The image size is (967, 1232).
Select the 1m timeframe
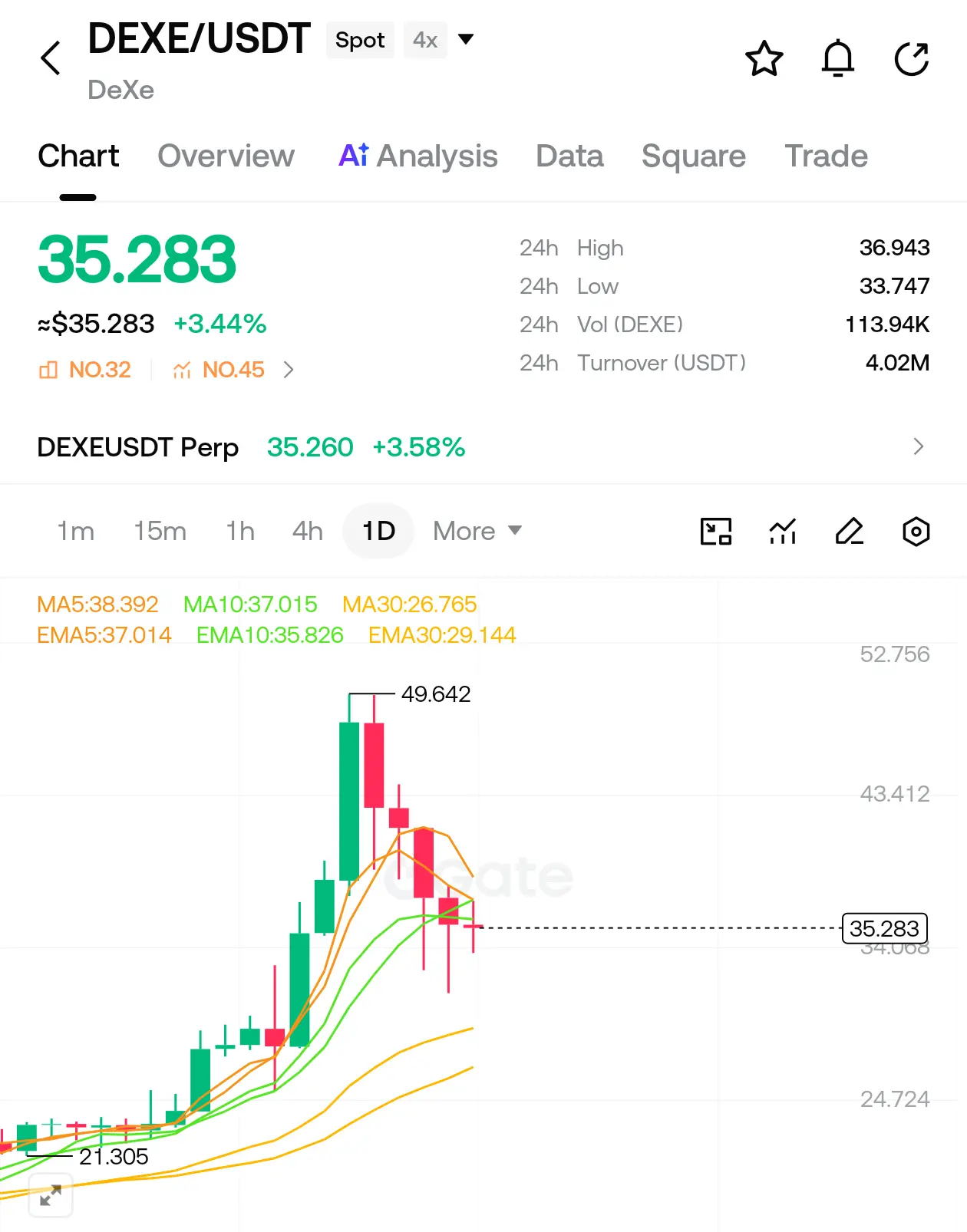click(76, 531)
